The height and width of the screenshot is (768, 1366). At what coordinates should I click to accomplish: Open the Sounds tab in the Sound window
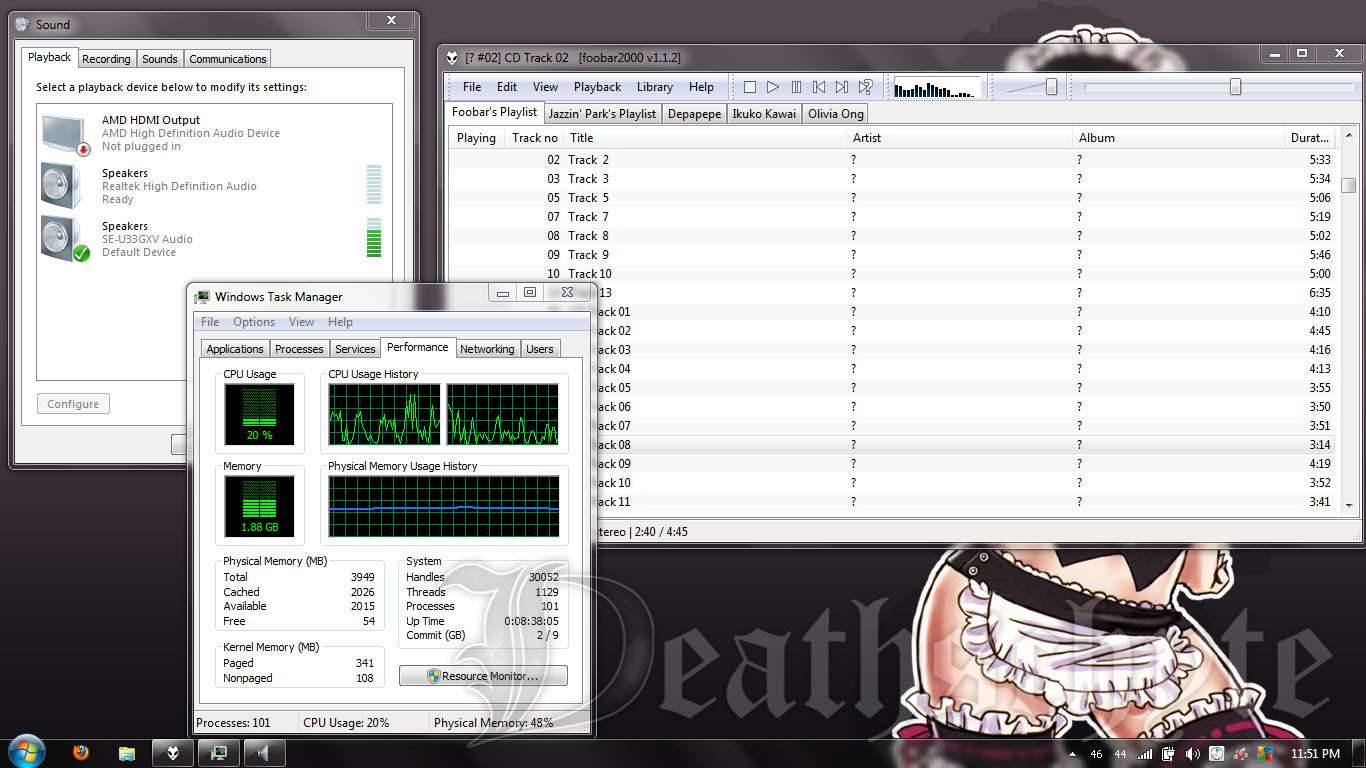[x=159, y=59]
